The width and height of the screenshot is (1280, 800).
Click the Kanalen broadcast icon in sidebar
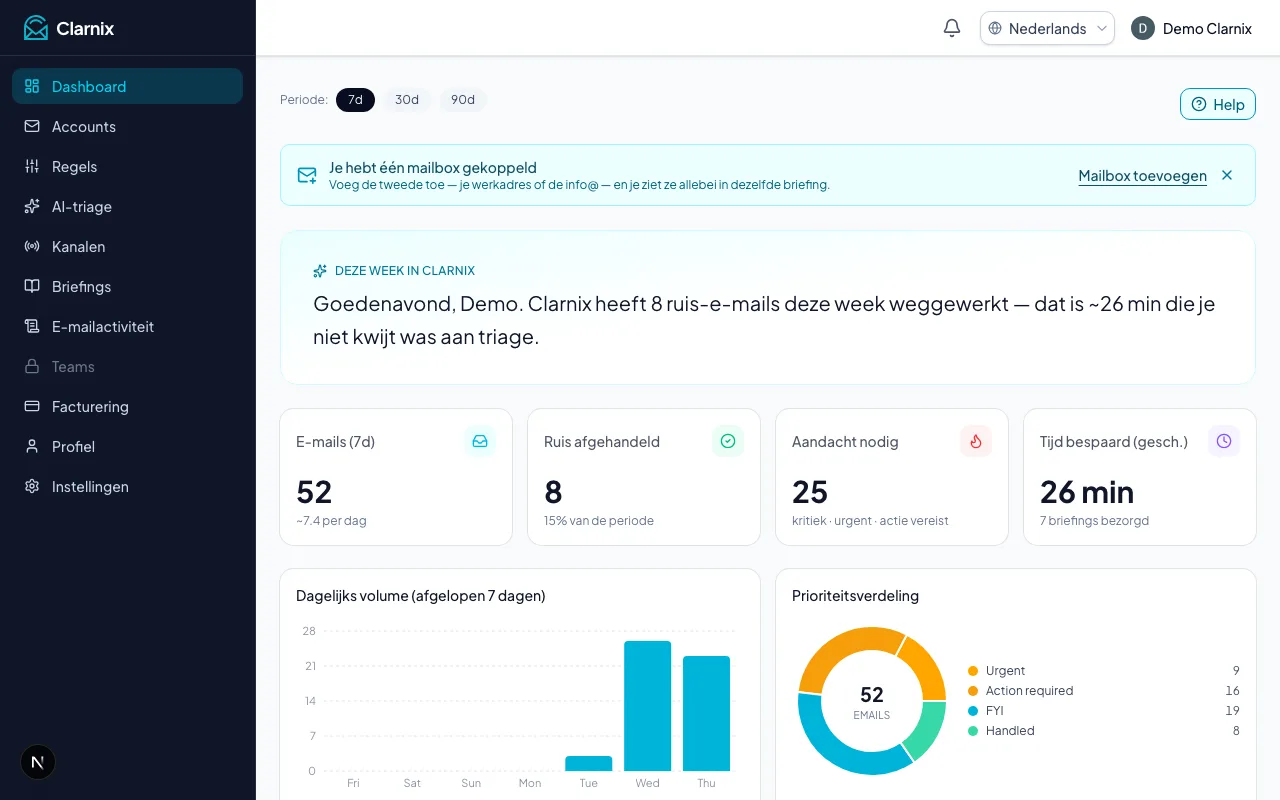click(32, 246)
